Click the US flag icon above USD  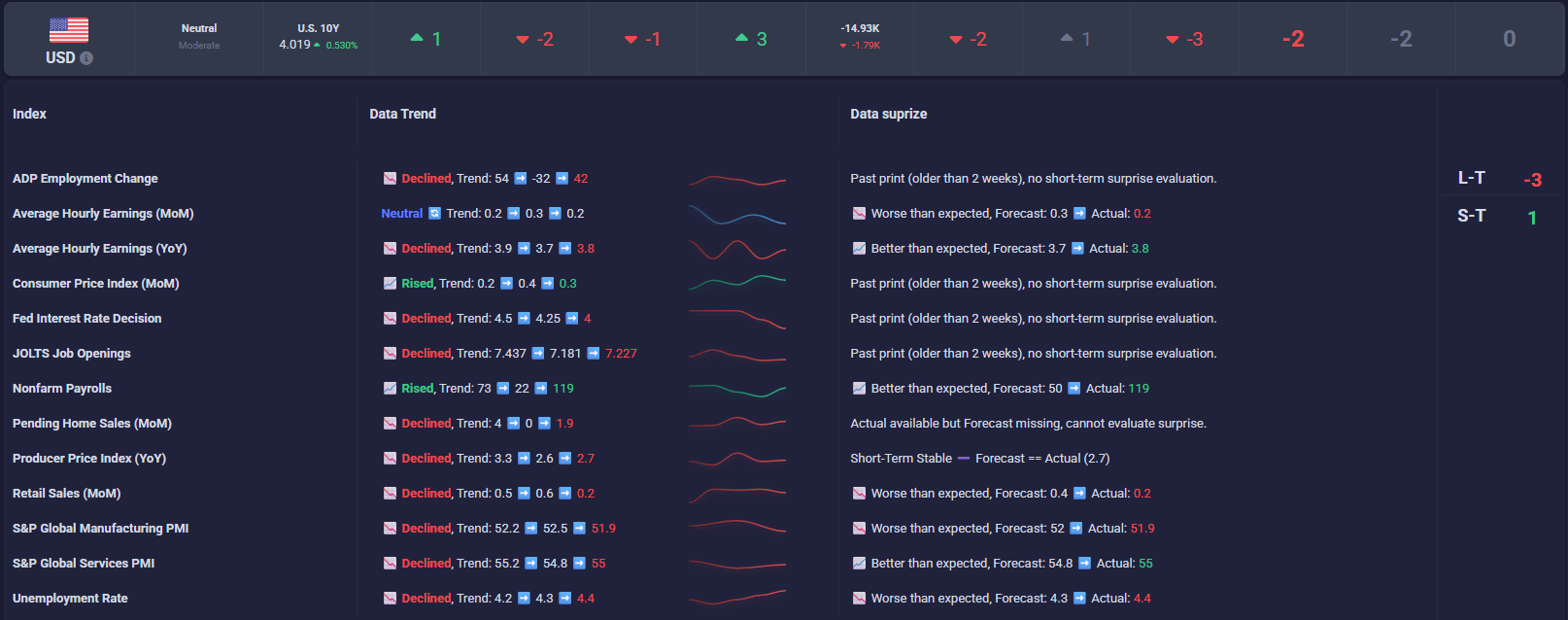coord(69,30)
